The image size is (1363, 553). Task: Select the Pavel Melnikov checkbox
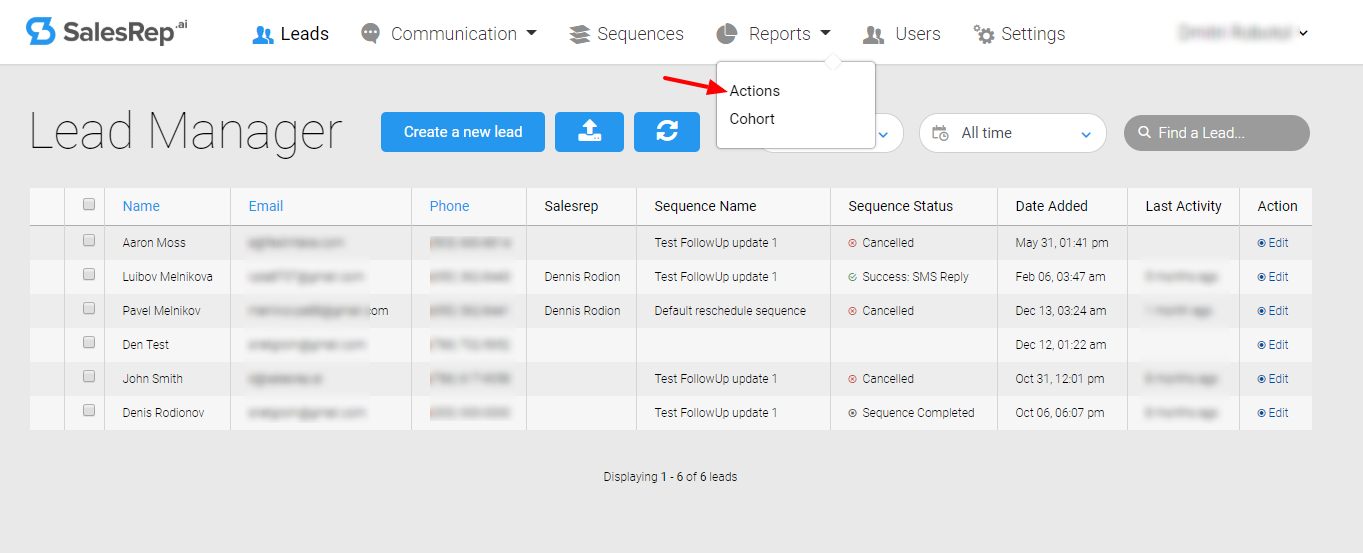[x=89, y=308]
